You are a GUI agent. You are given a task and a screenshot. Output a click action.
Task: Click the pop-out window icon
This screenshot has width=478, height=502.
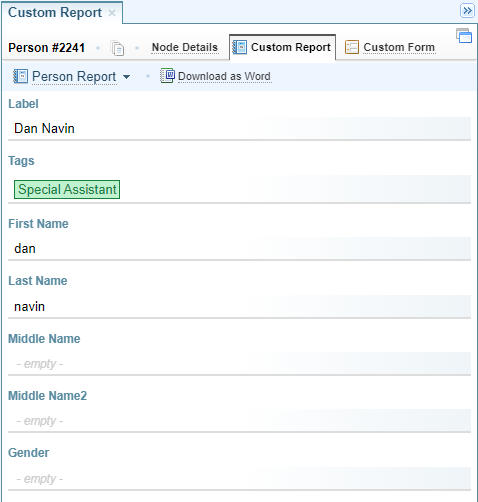pos(464,36)
